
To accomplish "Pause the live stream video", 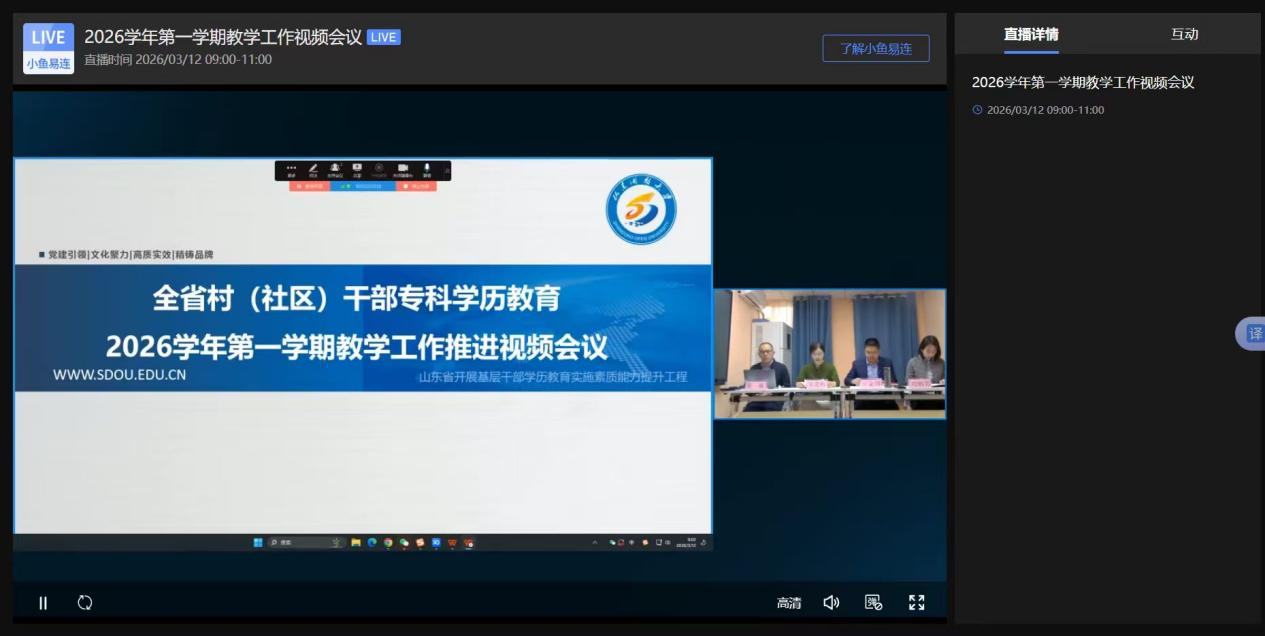I will pos(43,603).
